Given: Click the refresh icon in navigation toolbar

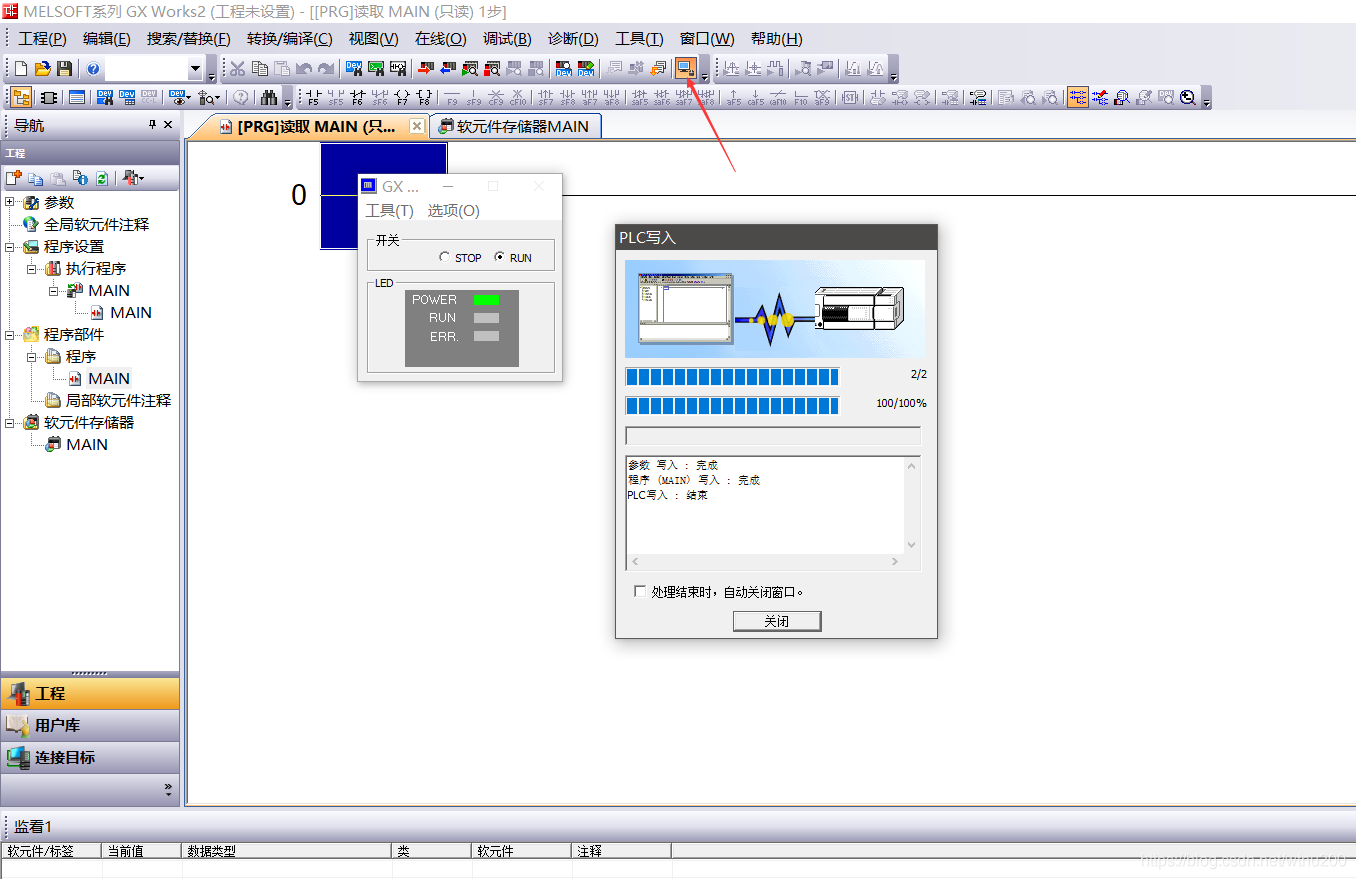Looking at the screenshot, I should point(102,178).
